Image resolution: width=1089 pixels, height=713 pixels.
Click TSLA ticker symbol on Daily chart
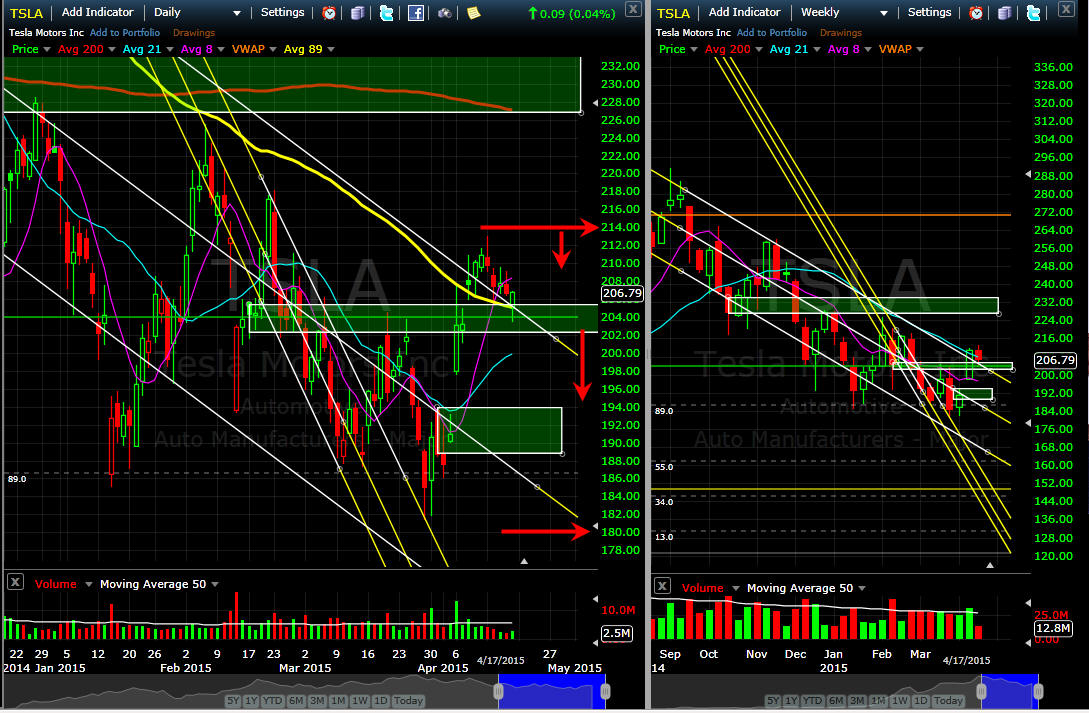[x=26, y=13]
